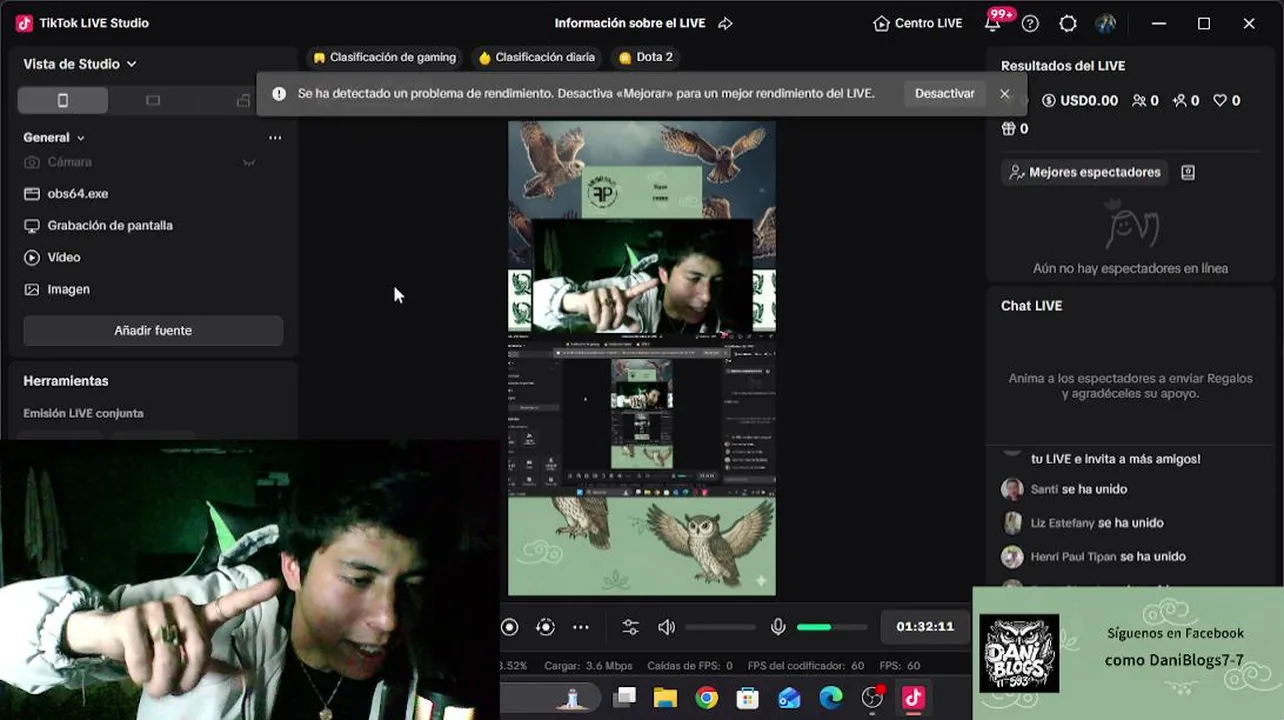Screen dimensions: 1284x720
Task: Click the Emisión LIVE conjunta label
Action: [x=83, y=413]
